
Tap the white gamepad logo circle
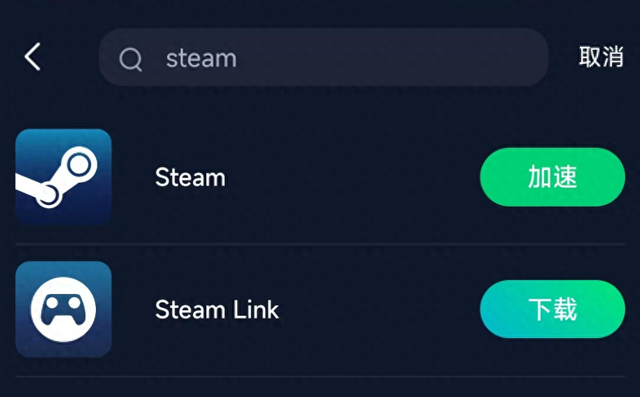pyautogui.click(x=63, y=309)
